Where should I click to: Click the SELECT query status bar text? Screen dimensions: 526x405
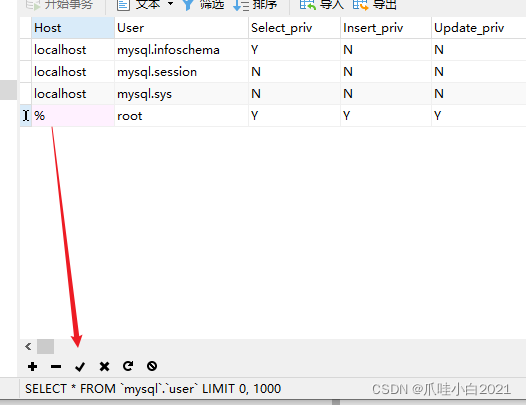(153, 389)
